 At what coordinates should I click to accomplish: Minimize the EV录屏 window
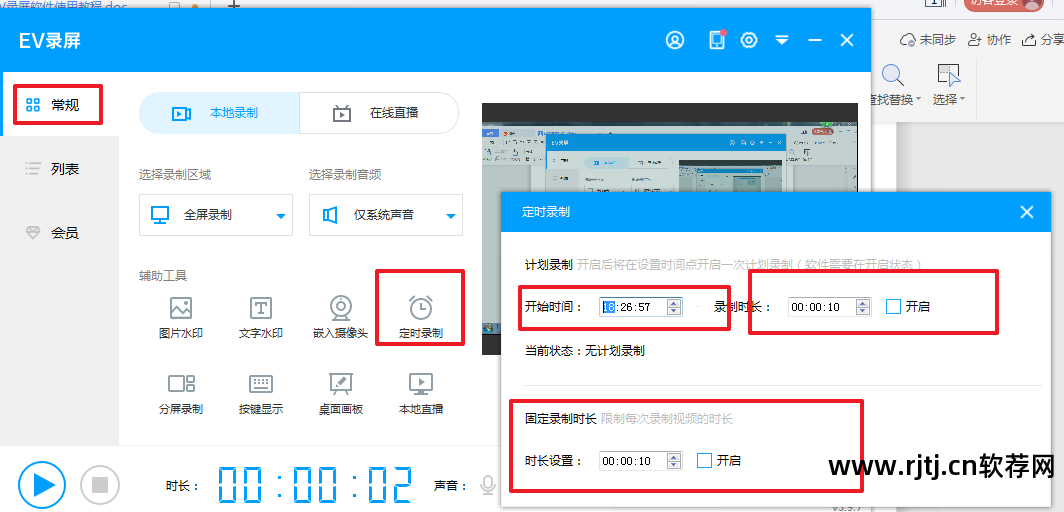815,41
